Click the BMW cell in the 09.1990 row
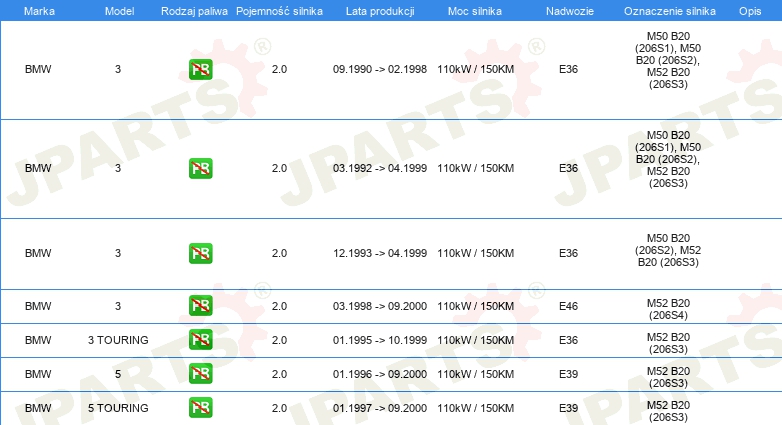Image resolution: width=782 pixels, height=425 pixels. click(38, 69)
